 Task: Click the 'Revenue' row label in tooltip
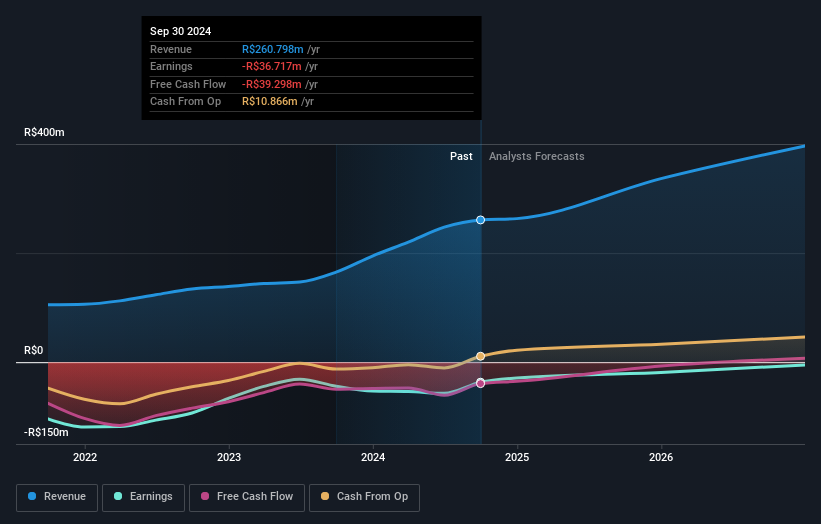point(171,49)
